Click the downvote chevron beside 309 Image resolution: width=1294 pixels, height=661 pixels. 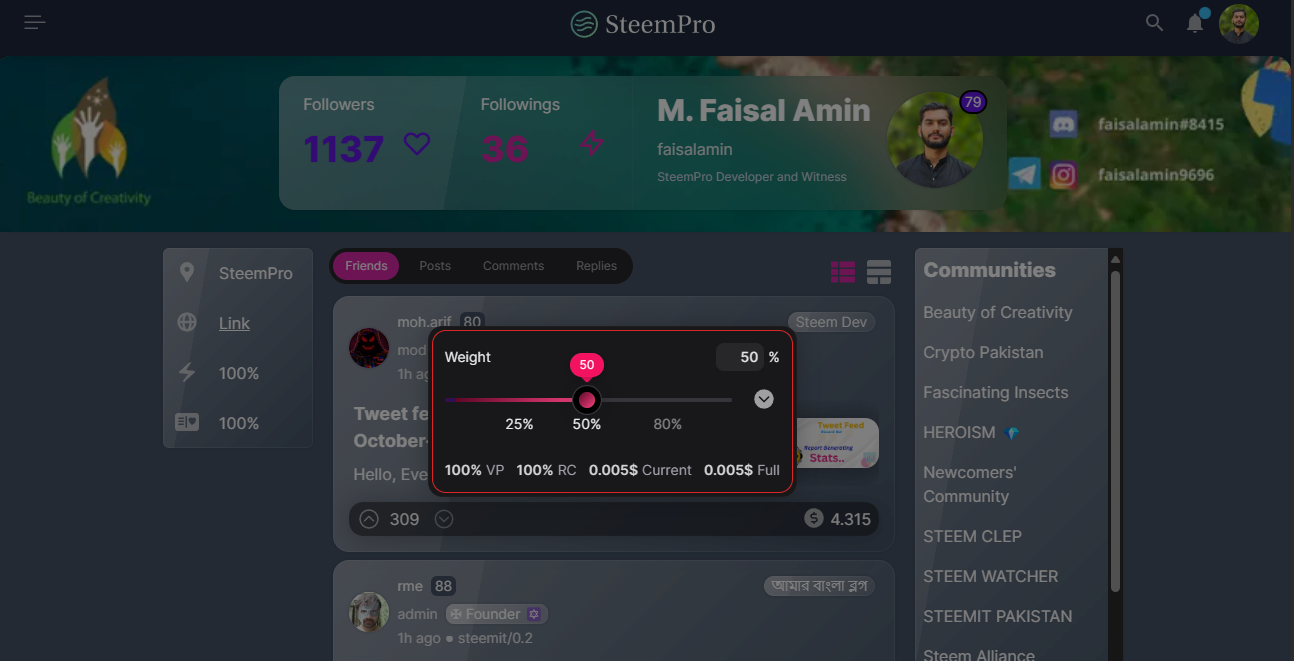pos(444,519)
